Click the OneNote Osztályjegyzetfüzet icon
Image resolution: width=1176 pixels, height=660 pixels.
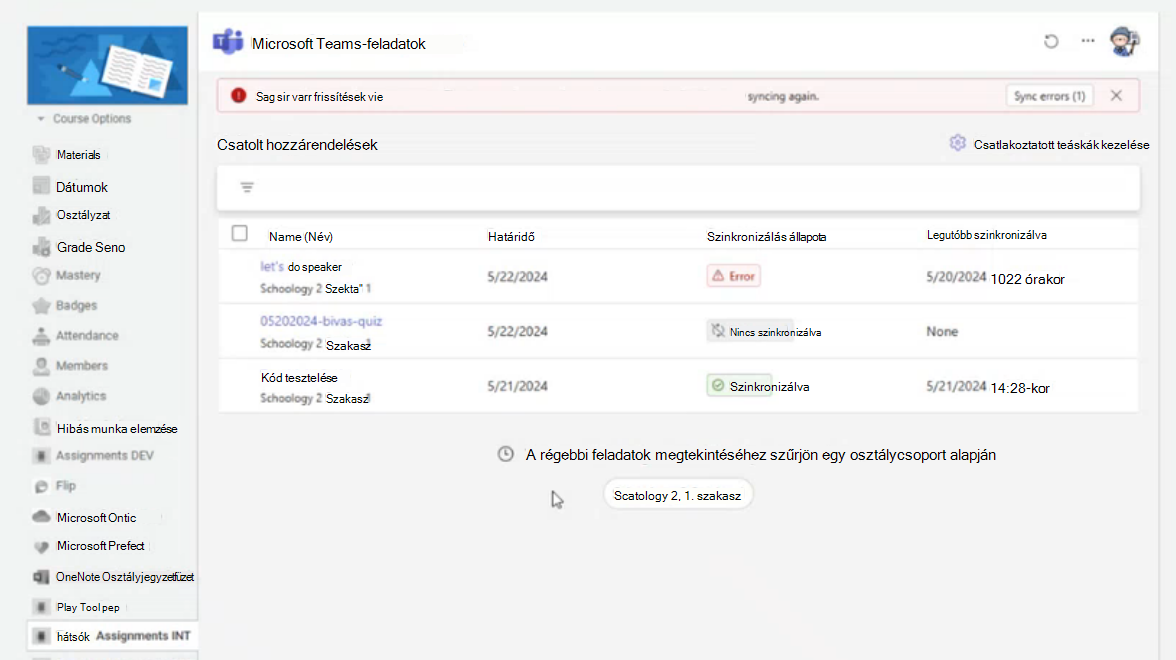[x=41, y=577]
